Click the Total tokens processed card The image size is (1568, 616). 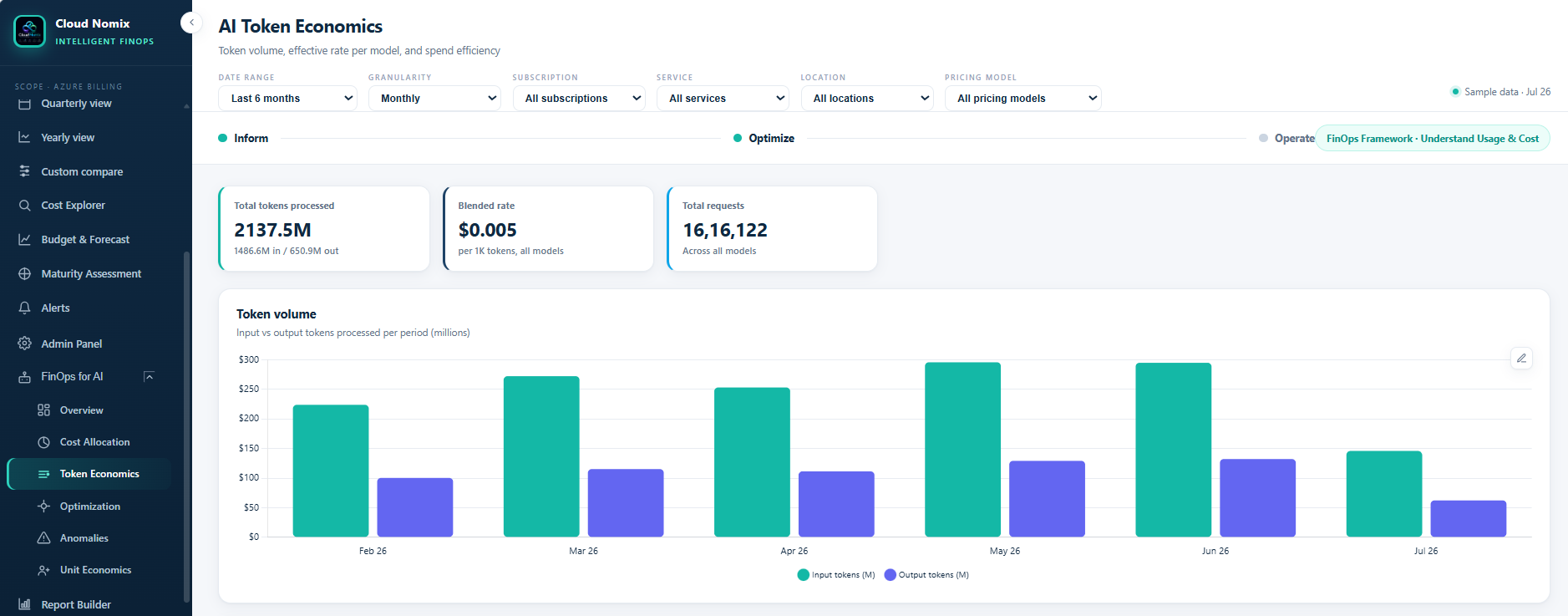tap(324, 228)
